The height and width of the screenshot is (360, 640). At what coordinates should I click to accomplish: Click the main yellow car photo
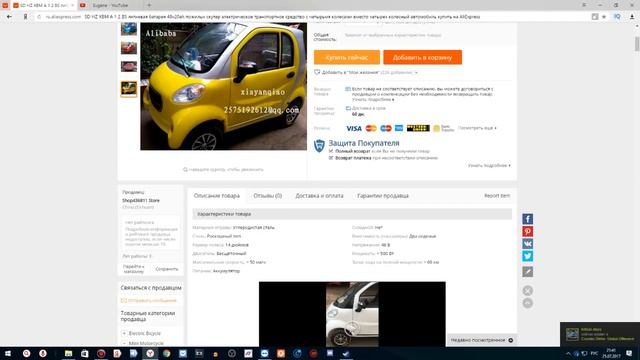[224, 87]
